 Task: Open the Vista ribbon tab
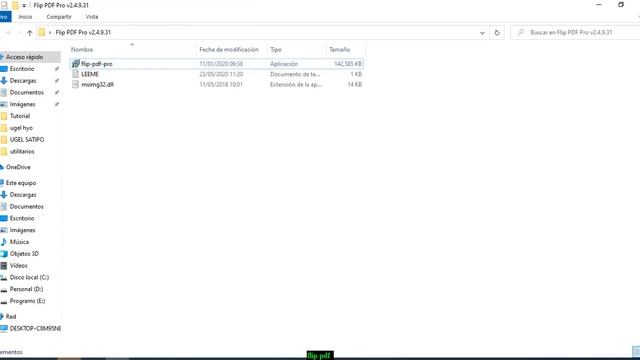[92, 17]
